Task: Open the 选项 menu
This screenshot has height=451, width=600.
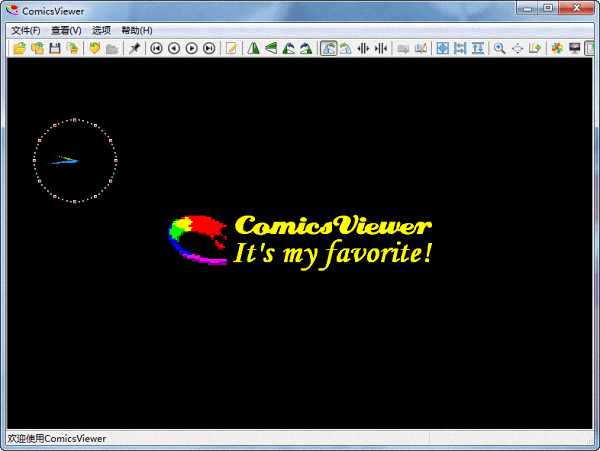Action: (x=101, y=30)
